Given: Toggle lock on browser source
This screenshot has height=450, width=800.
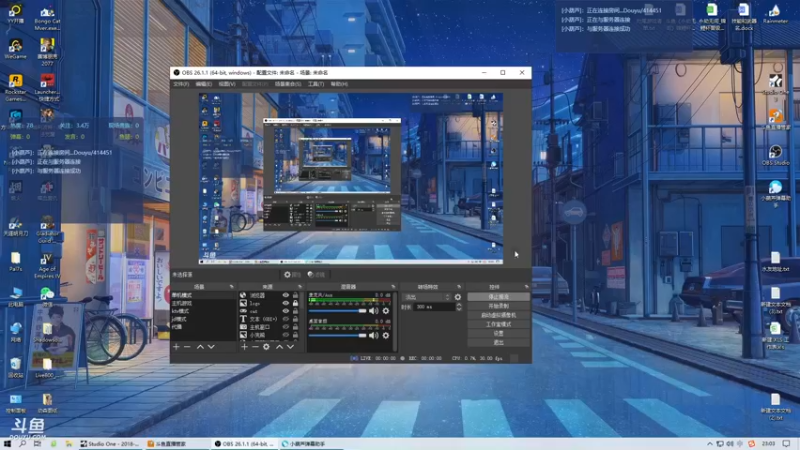Looking at the screenshot, I should (x=295, y=295).
